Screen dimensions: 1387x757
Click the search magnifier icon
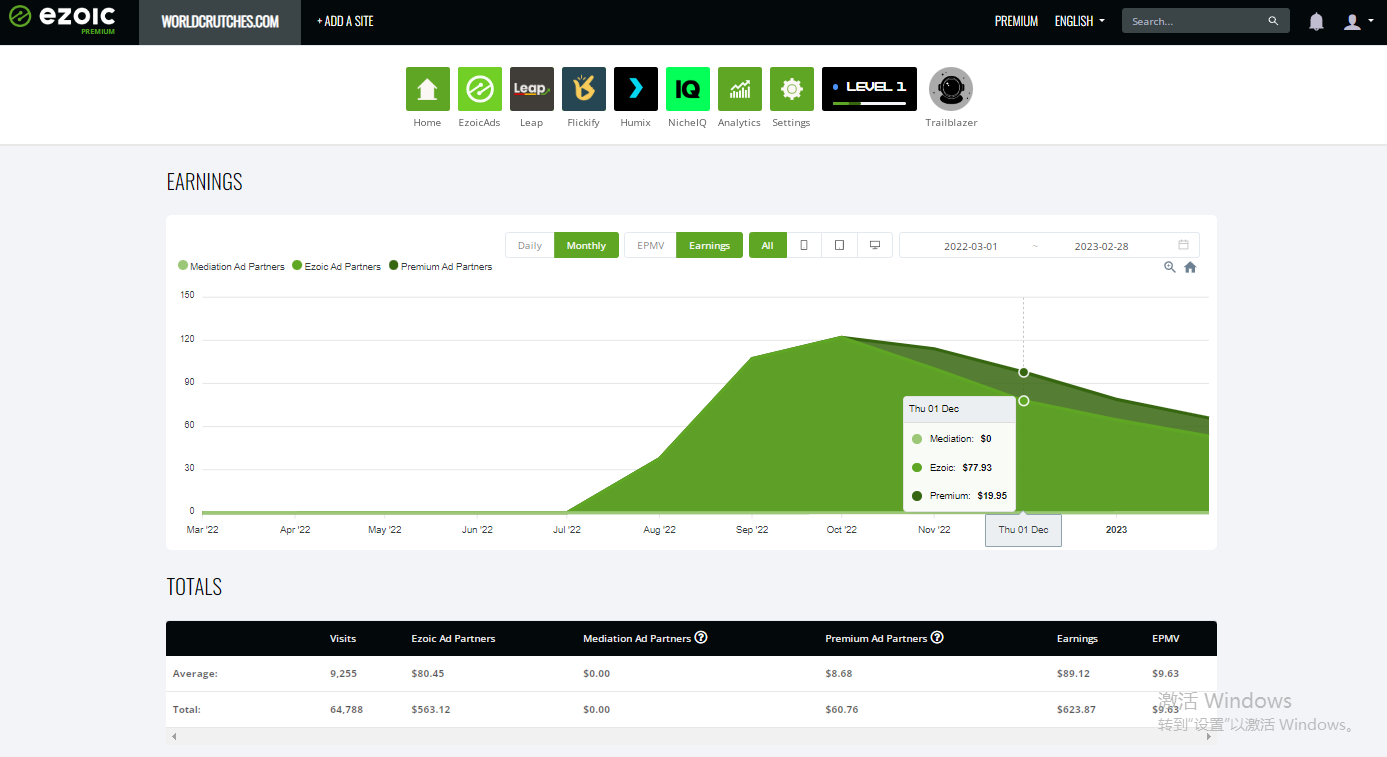coord(1273,21)
